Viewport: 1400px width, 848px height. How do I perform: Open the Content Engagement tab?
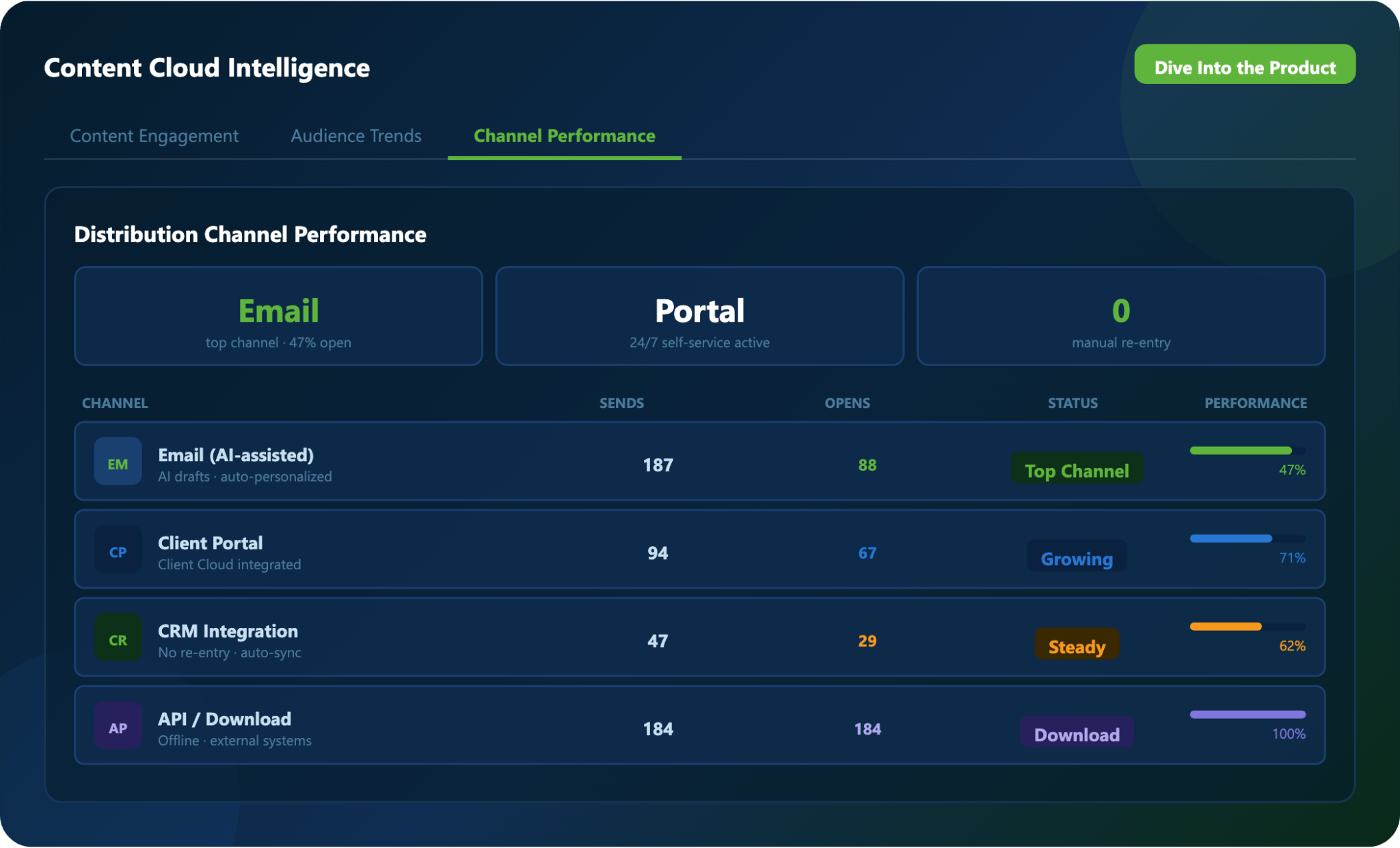[154, 136]
